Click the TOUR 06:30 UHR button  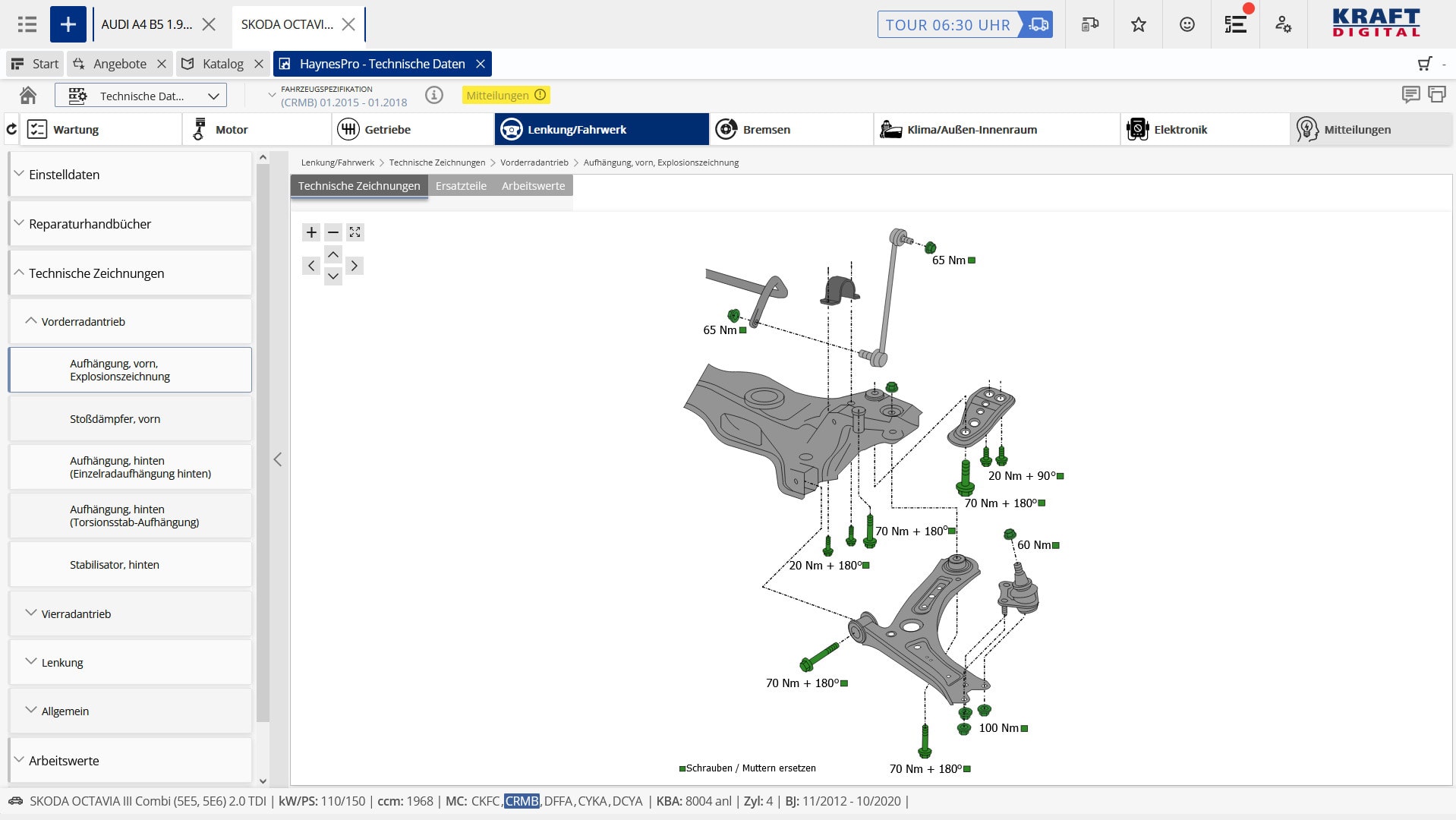tap(964, 24)
